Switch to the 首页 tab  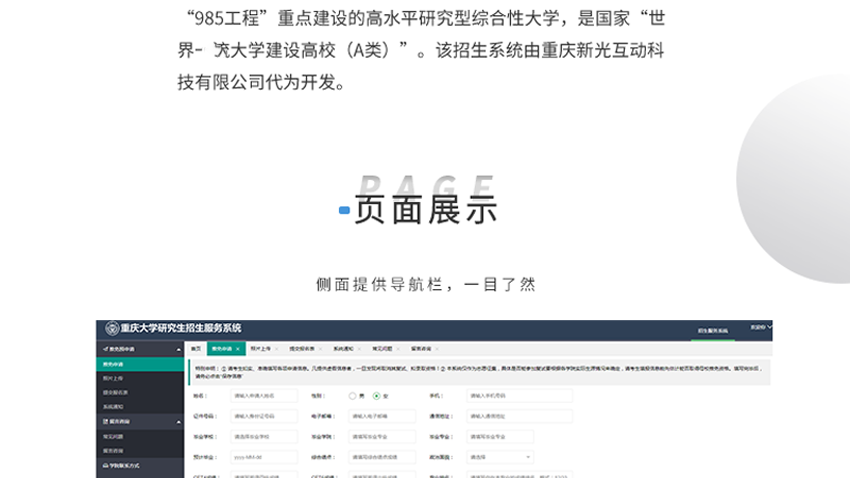[196, 348]
